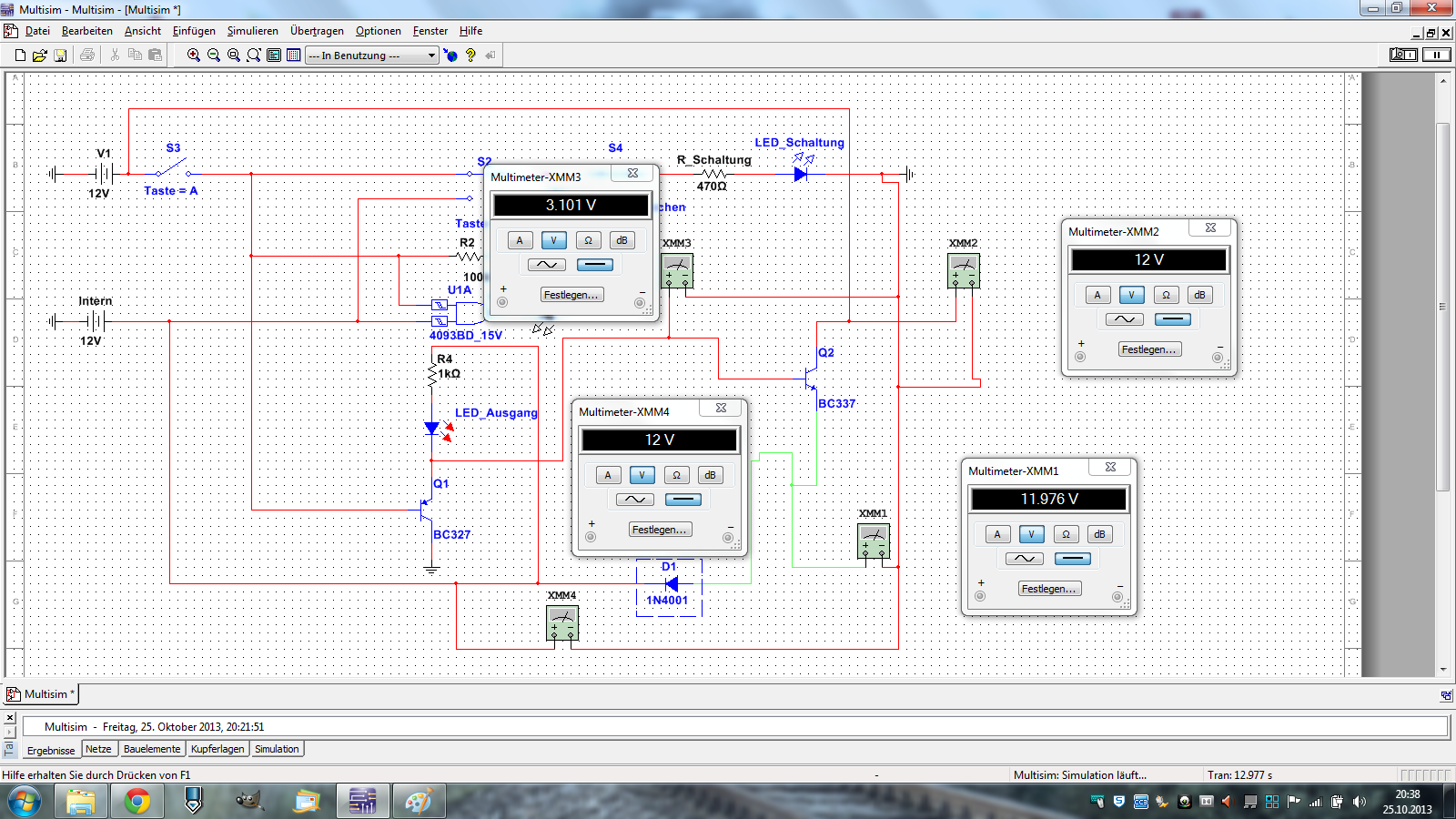Open the Einfügen menu
This screenshot has width=1456, height=819.
pos(194,31)
